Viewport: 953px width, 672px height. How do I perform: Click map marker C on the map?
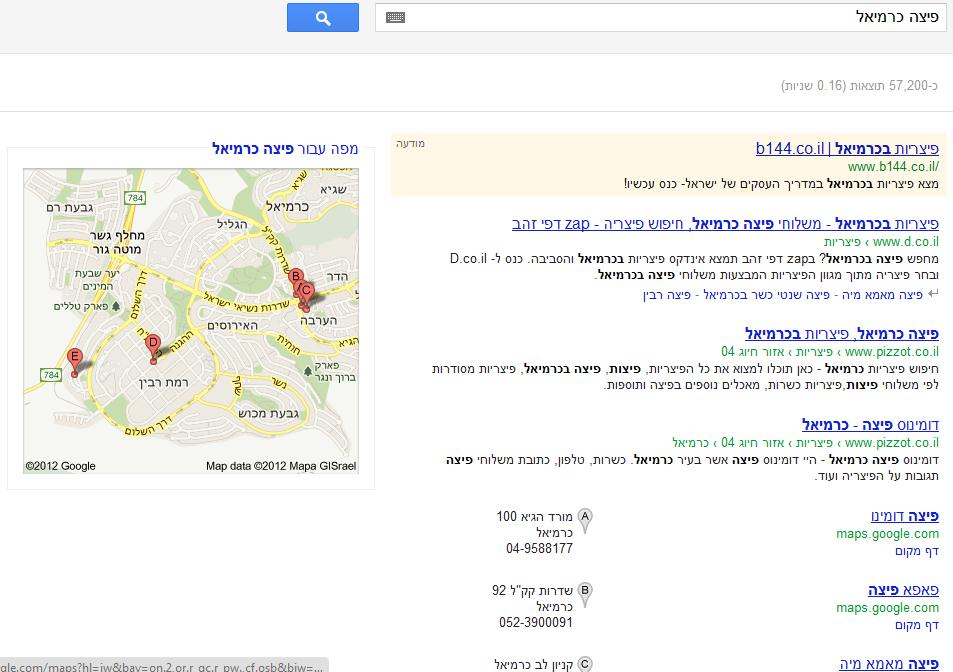point(307,294)
